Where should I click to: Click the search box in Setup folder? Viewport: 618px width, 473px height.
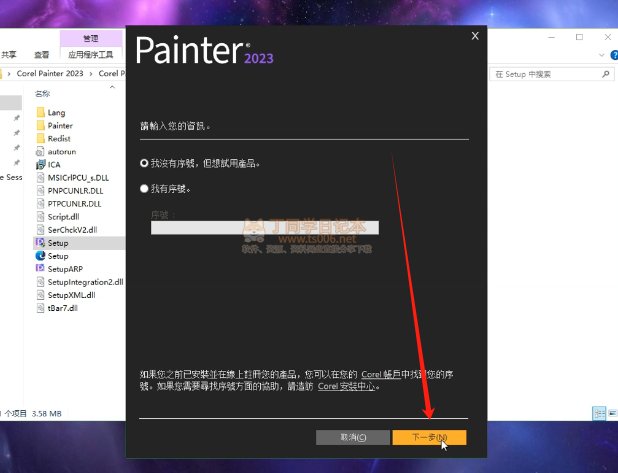(x=545, y=74)
